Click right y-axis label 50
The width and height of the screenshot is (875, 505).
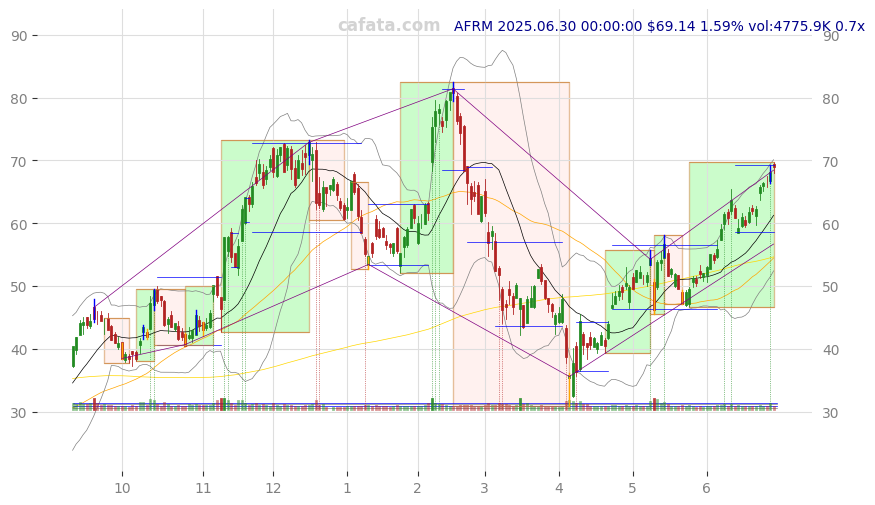coord(830,287)
